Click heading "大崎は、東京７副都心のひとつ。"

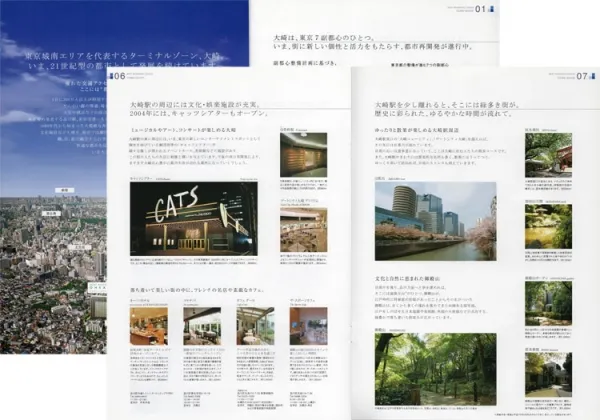pyautogui.click(x=324, y=38)
